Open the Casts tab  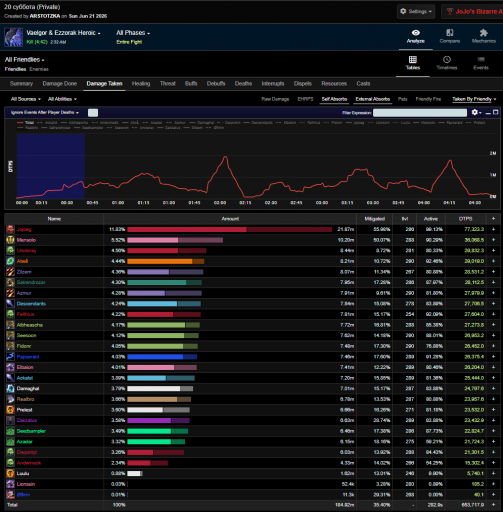pos(363,84)
